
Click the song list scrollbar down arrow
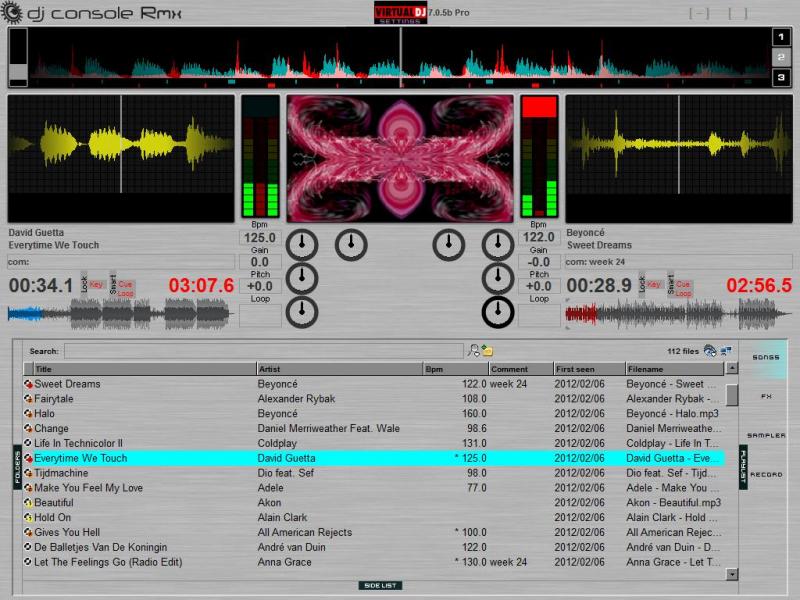pos(732,574)
